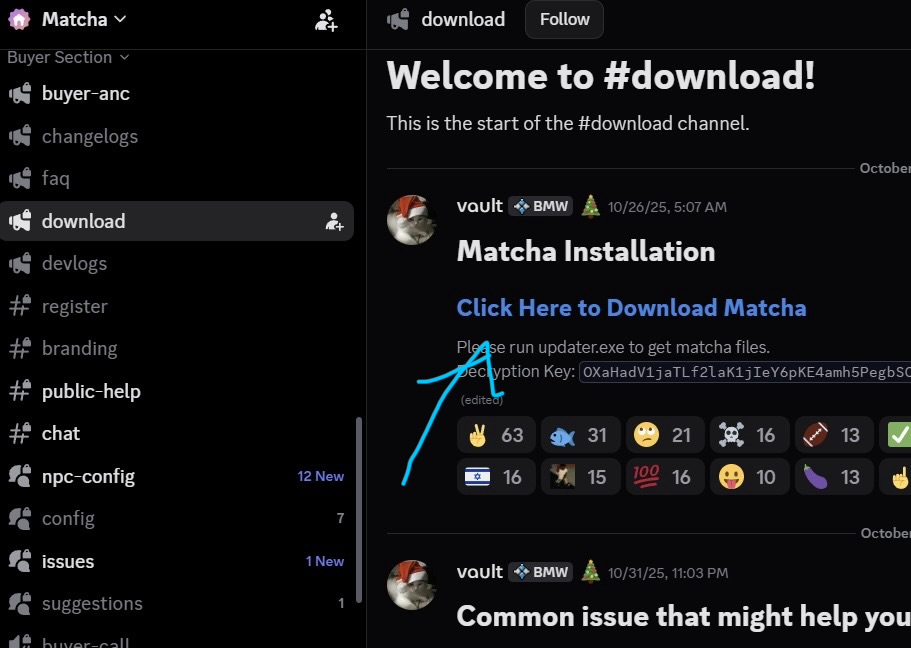Click the invite people icon beside Matcha
911x648 pixels.
[326, 20]
